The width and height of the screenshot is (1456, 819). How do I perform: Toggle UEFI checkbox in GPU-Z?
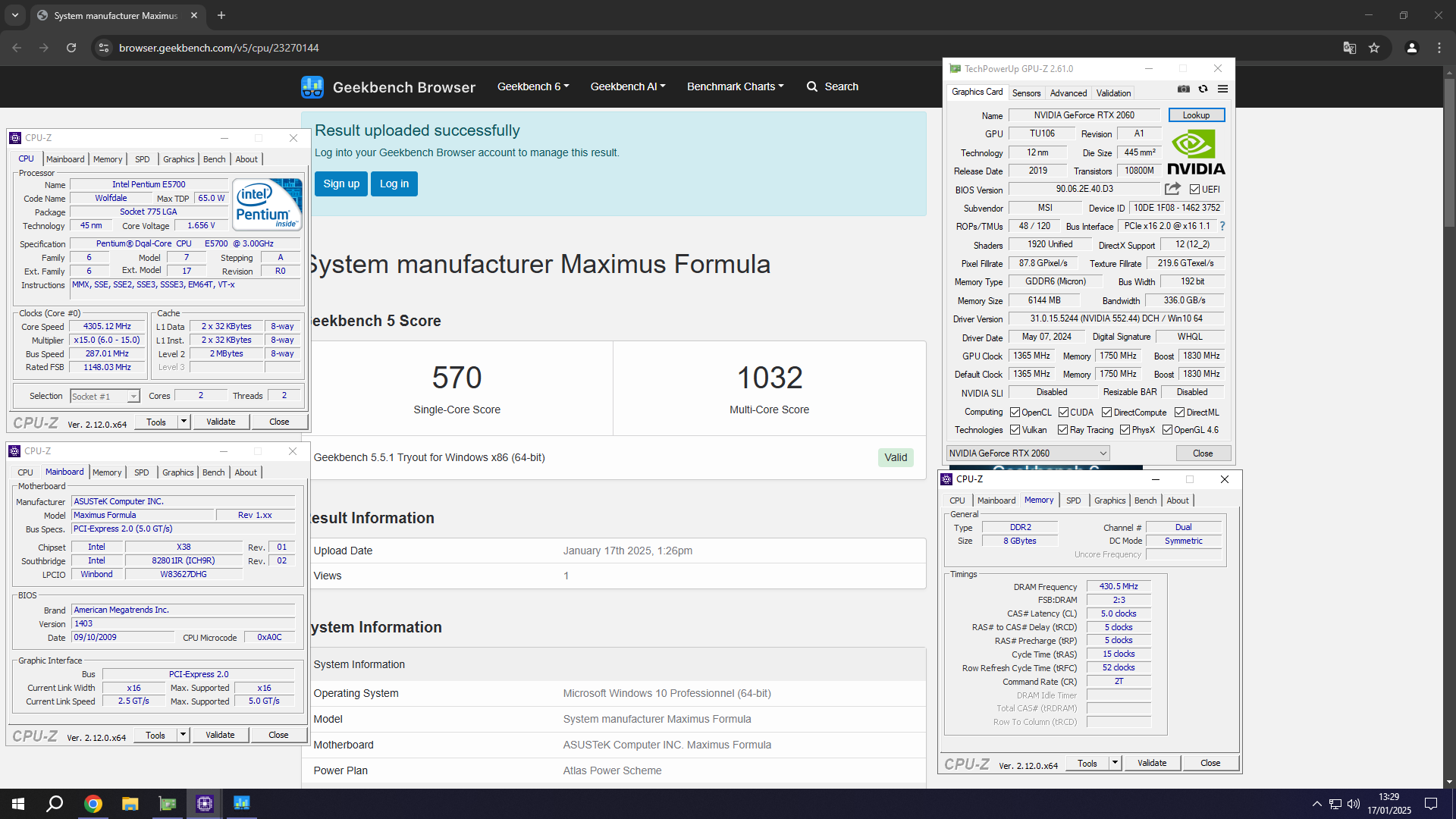(x=1194, y=190)
